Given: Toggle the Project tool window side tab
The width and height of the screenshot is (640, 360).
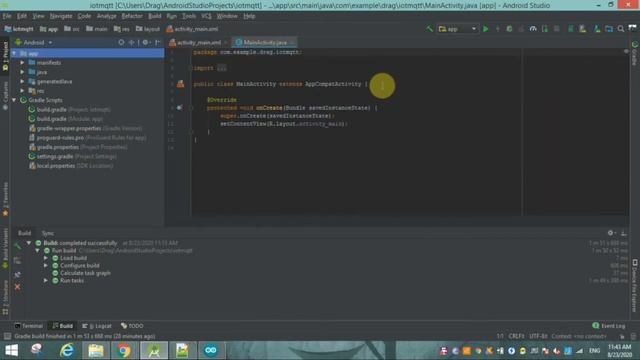Looking at the screenshot, I should (x=5, y=57).
